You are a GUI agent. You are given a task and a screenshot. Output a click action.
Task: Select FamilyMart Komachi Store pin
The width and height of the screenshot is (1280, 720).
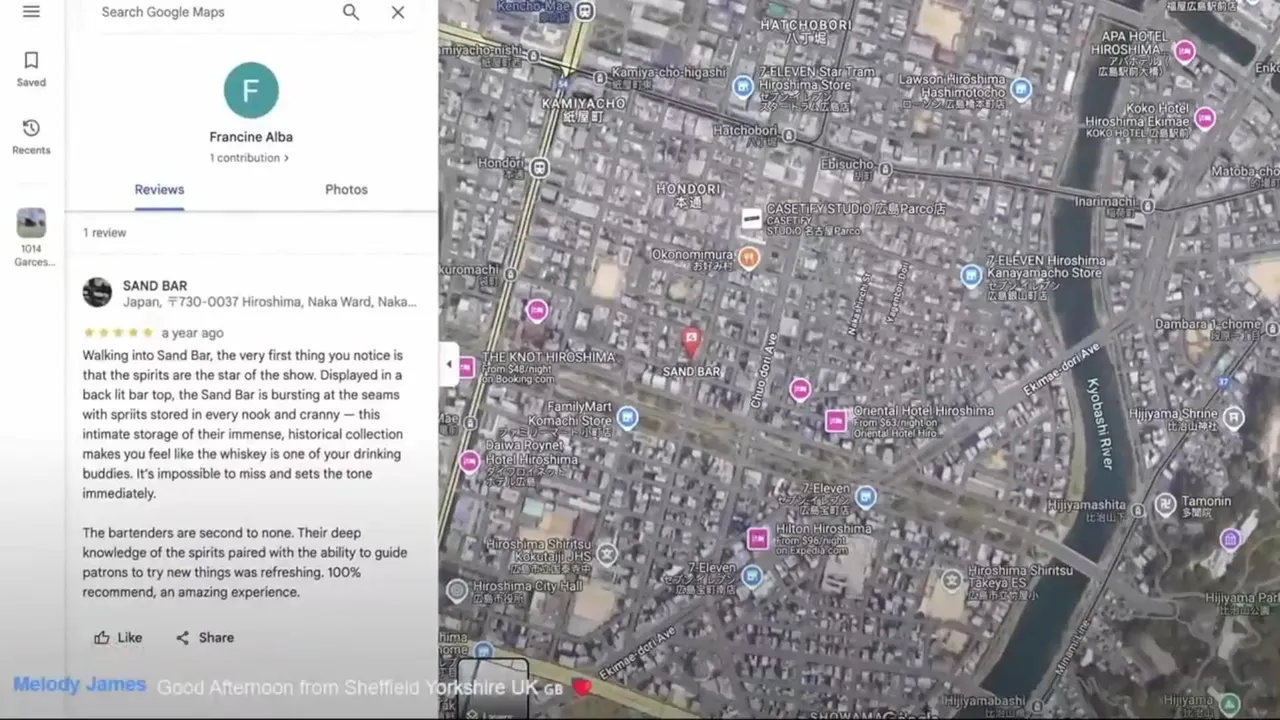coord(627,417)
